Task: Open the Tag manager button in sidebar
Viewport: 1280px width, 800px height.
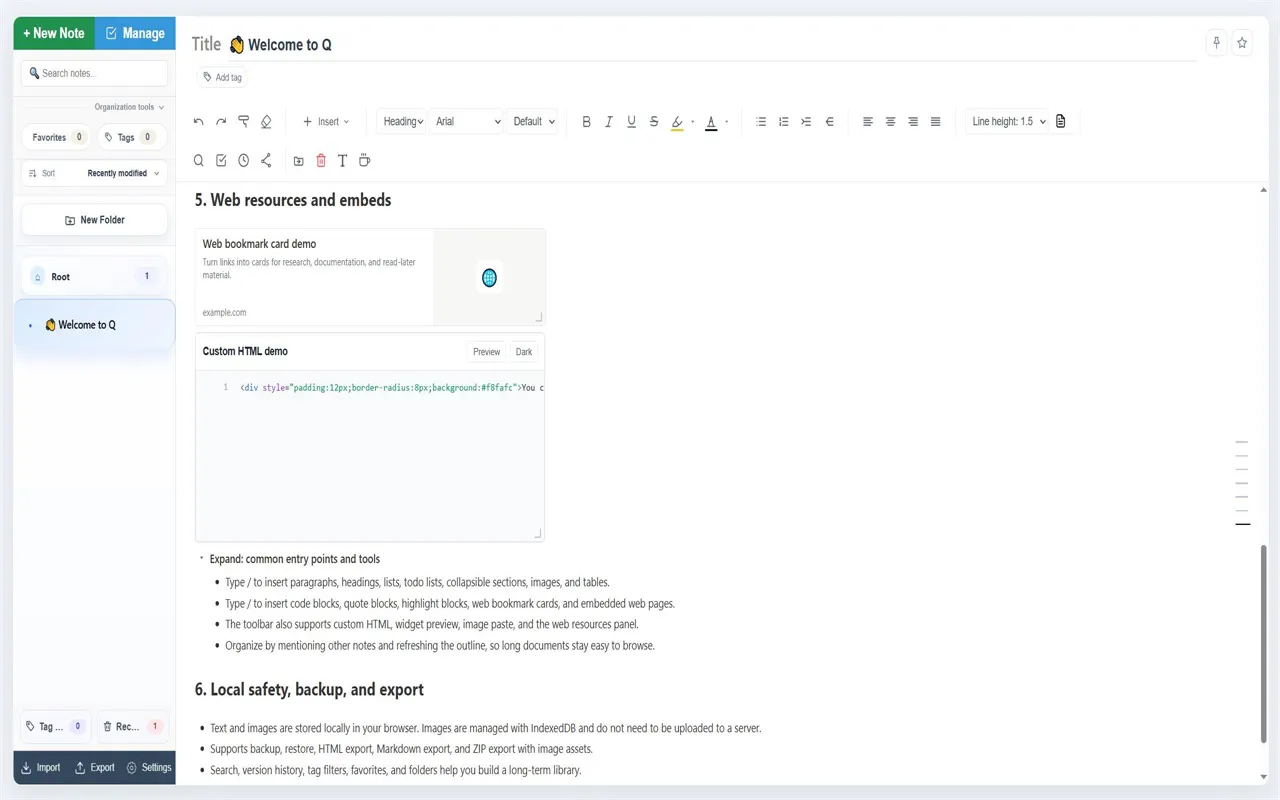Action: tap(56, 727)
